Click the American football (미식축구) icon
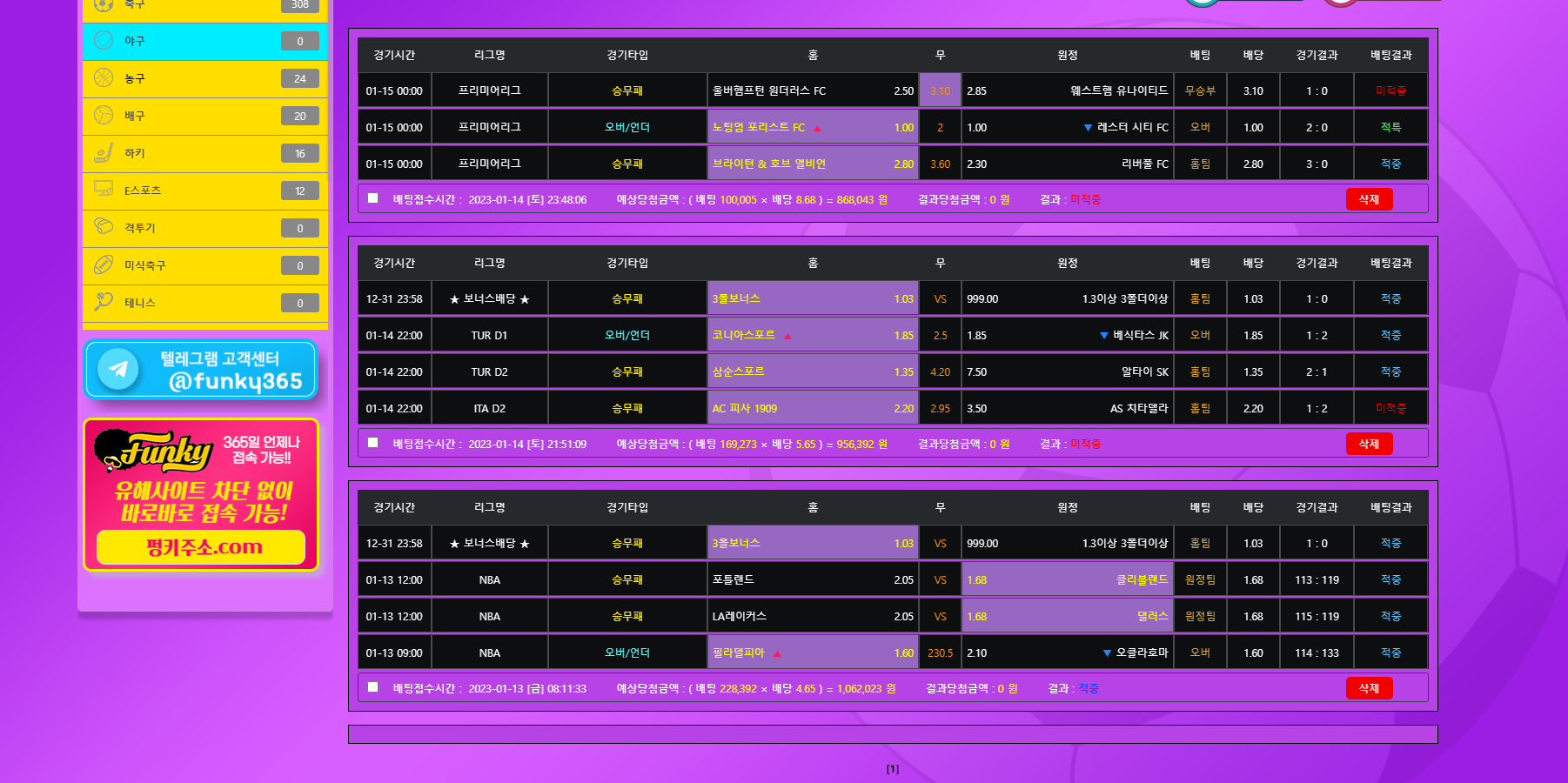Viewport: 1568px width, 783px height. [x=104, y=264]
